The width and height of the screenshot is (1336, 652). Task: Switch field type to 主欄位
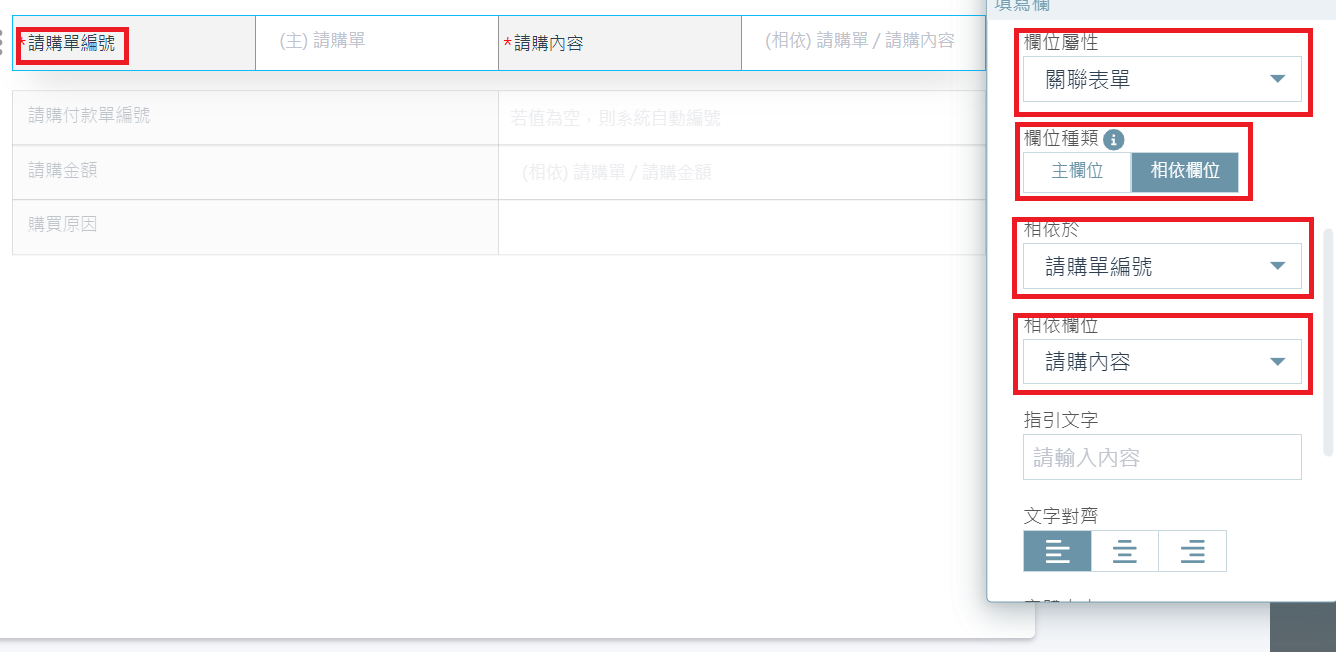pyautogui.click(x=1077, y=172)
